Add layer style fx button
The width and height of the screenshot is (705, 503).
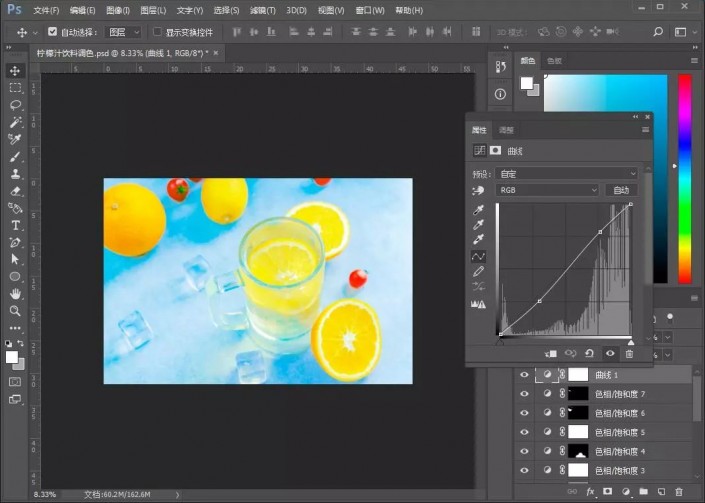point(590,492)
